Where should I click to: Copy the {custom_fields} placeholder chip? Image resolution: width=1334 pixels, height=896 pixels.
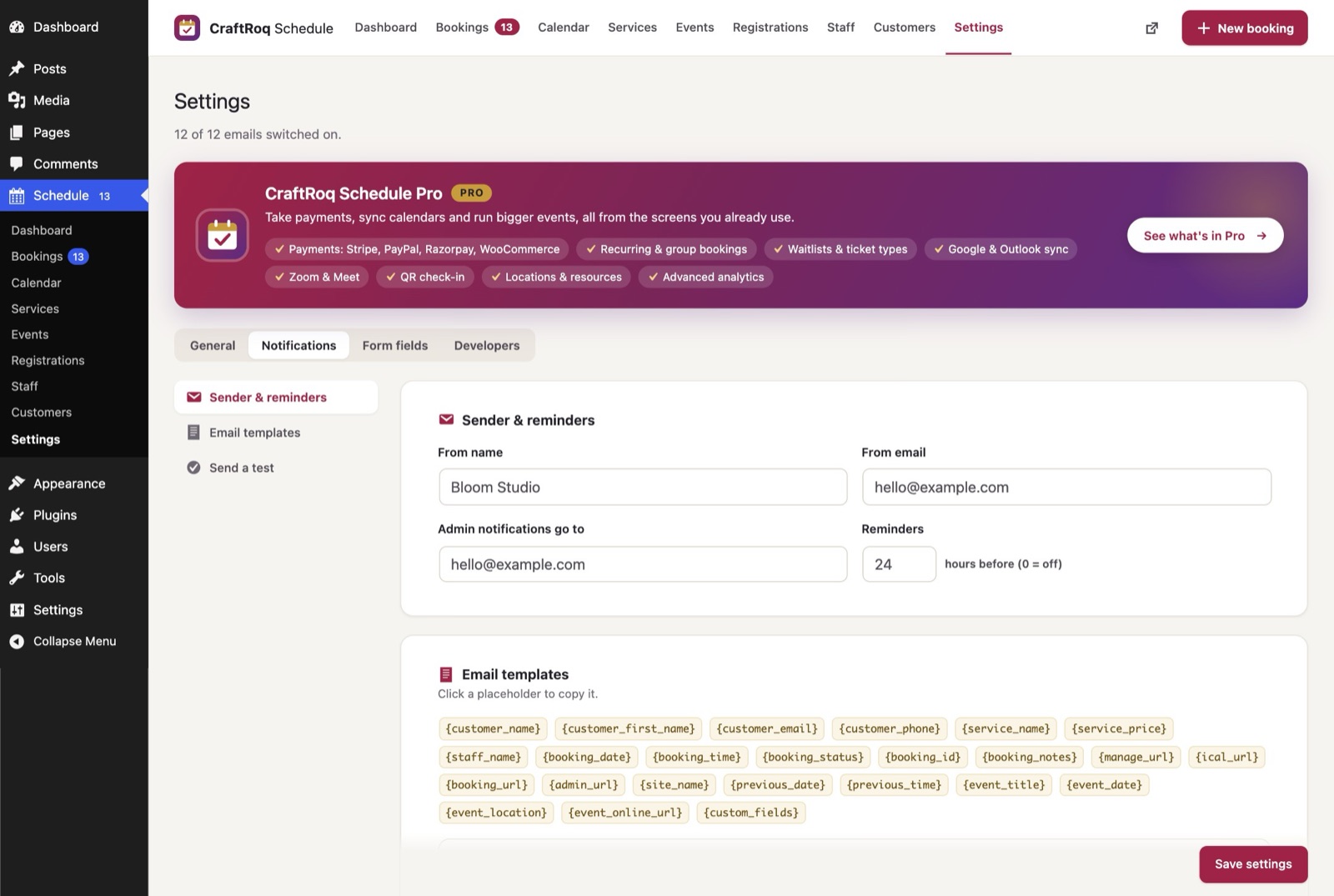[x=751, y=813]
